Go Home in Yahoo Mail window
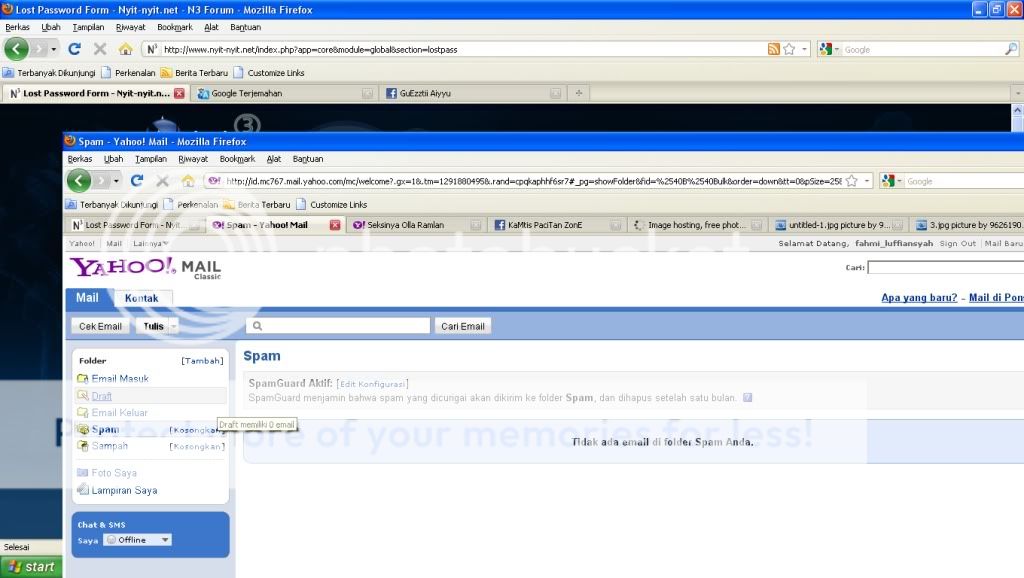Viewport: 1024px width, 578px height. coord(188,181)
